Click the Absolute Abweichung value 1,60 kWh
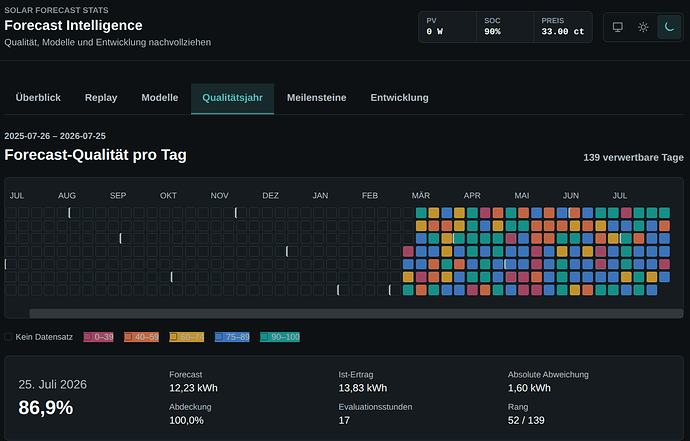 point(529,388)
